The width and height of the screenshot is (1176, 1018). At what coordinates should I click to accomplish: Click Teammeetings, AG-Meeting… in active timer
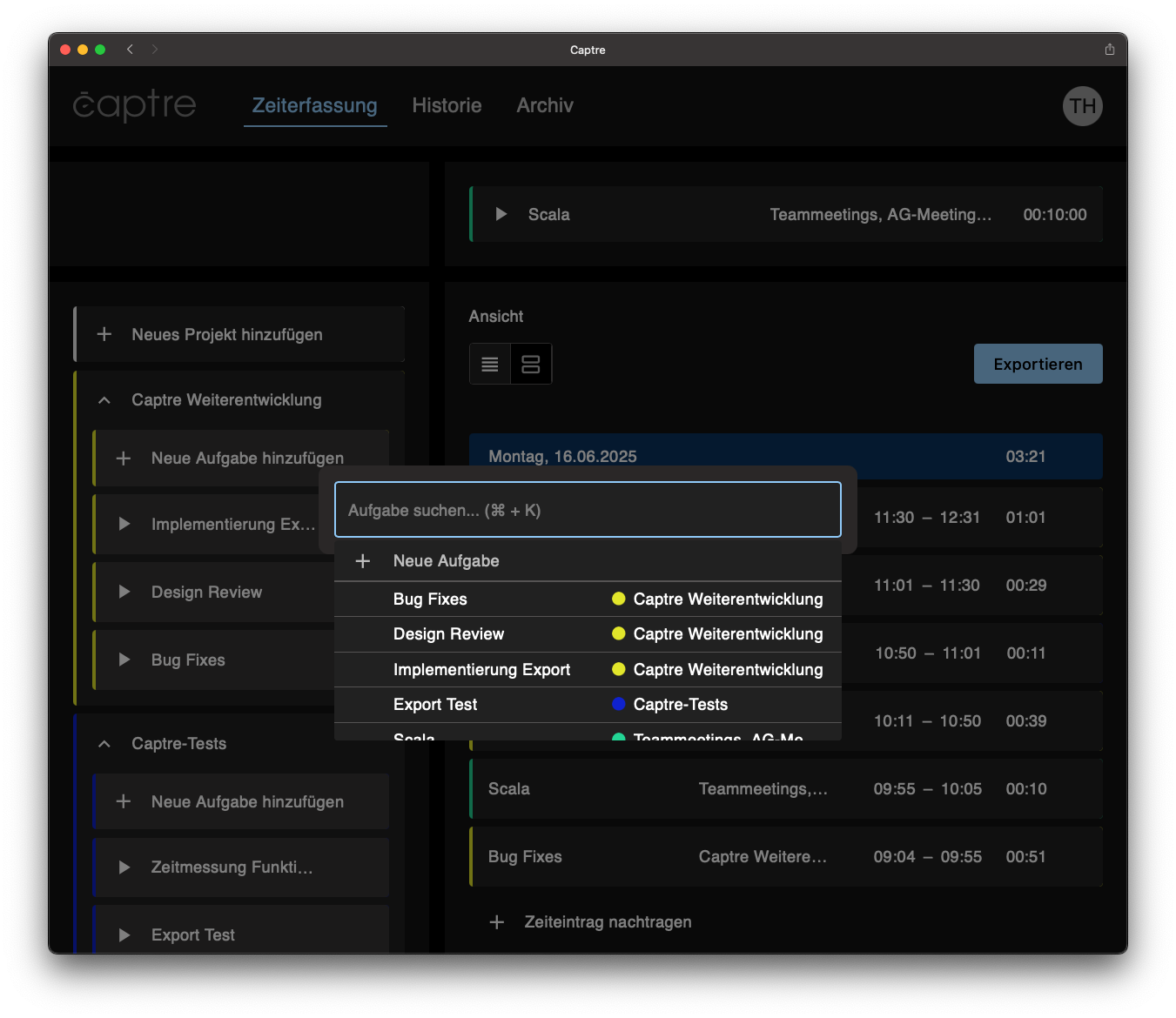pos(881,214)
